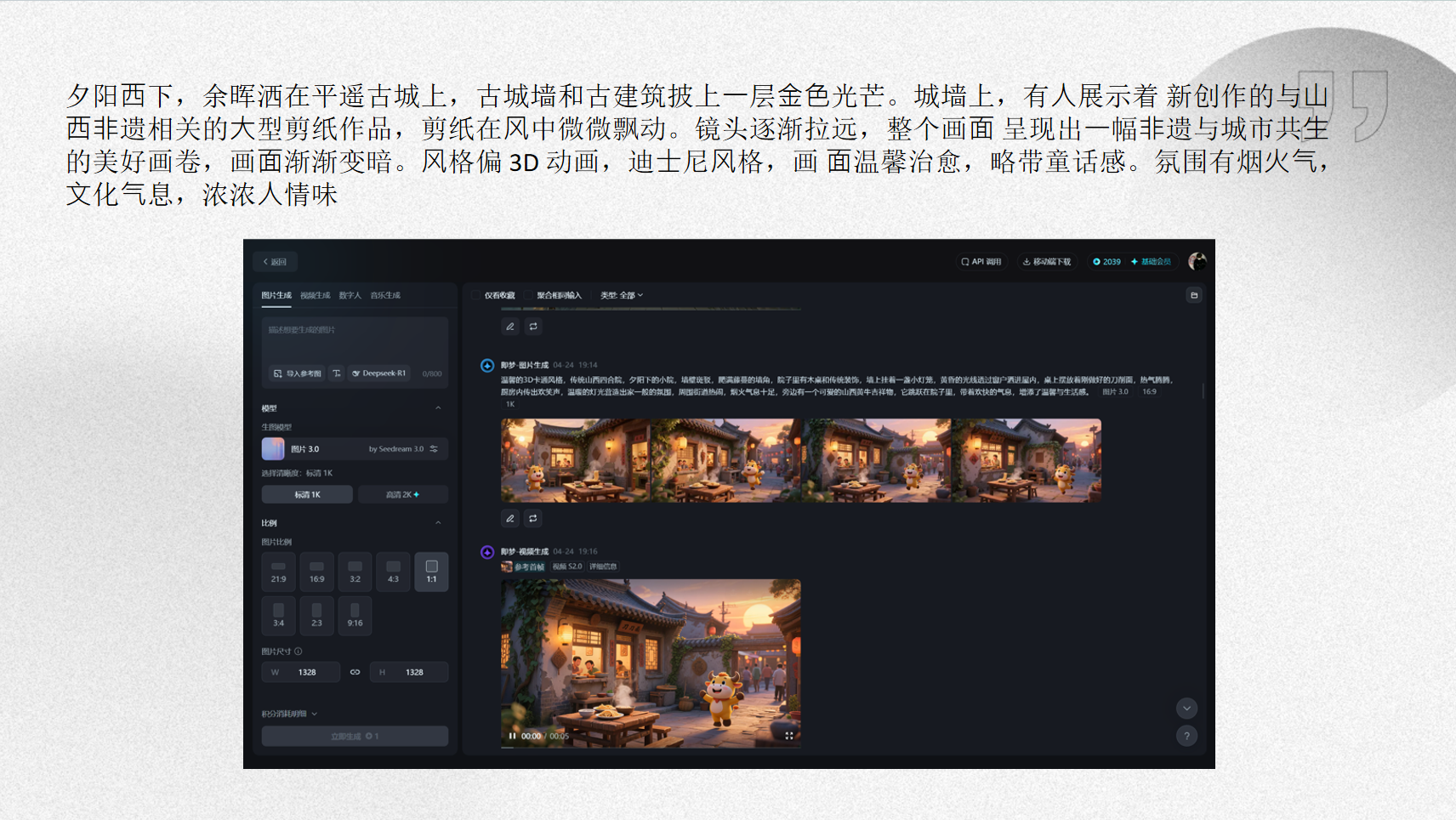Click the 即梦-视频生成 avatar icon
Screen dimensions: 1456x820
coord(487,552)
